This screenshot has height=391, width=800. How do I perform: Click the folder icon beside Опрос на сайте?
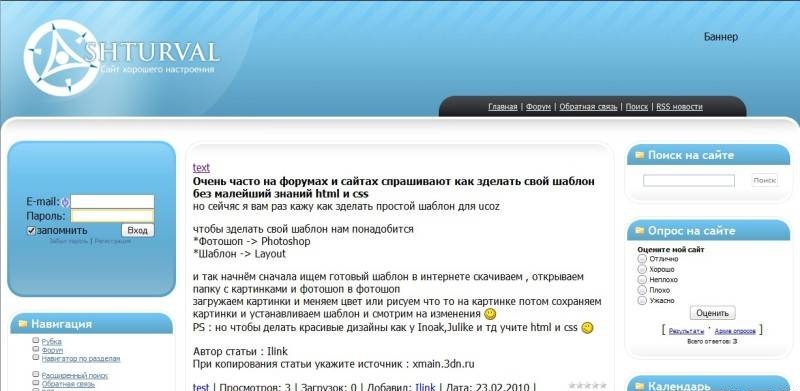coord(639,231)
